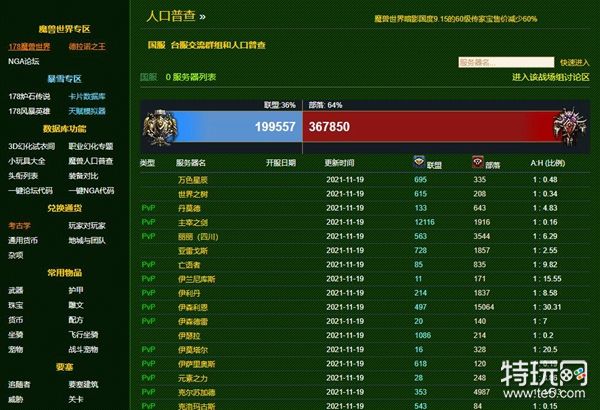The width and height of the screenshot is (600, 410).
Task: Open the 元素之力 server link
Action: (x=193, y=378)
